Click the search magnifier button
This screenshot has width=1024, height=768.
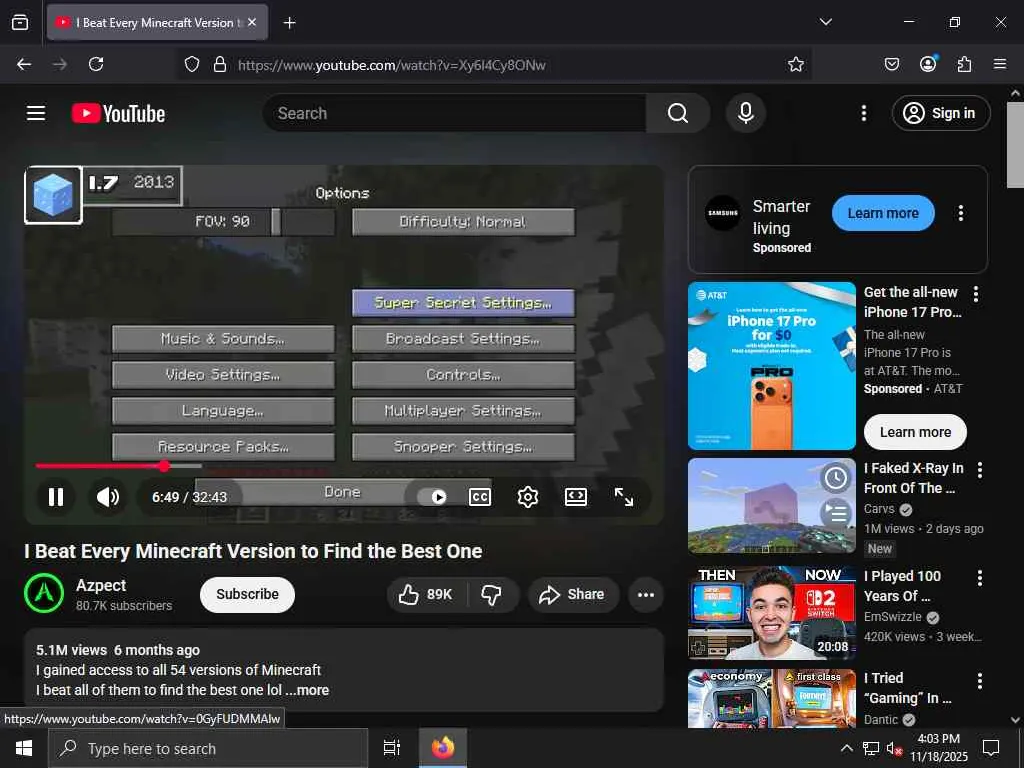coord(678,113)
